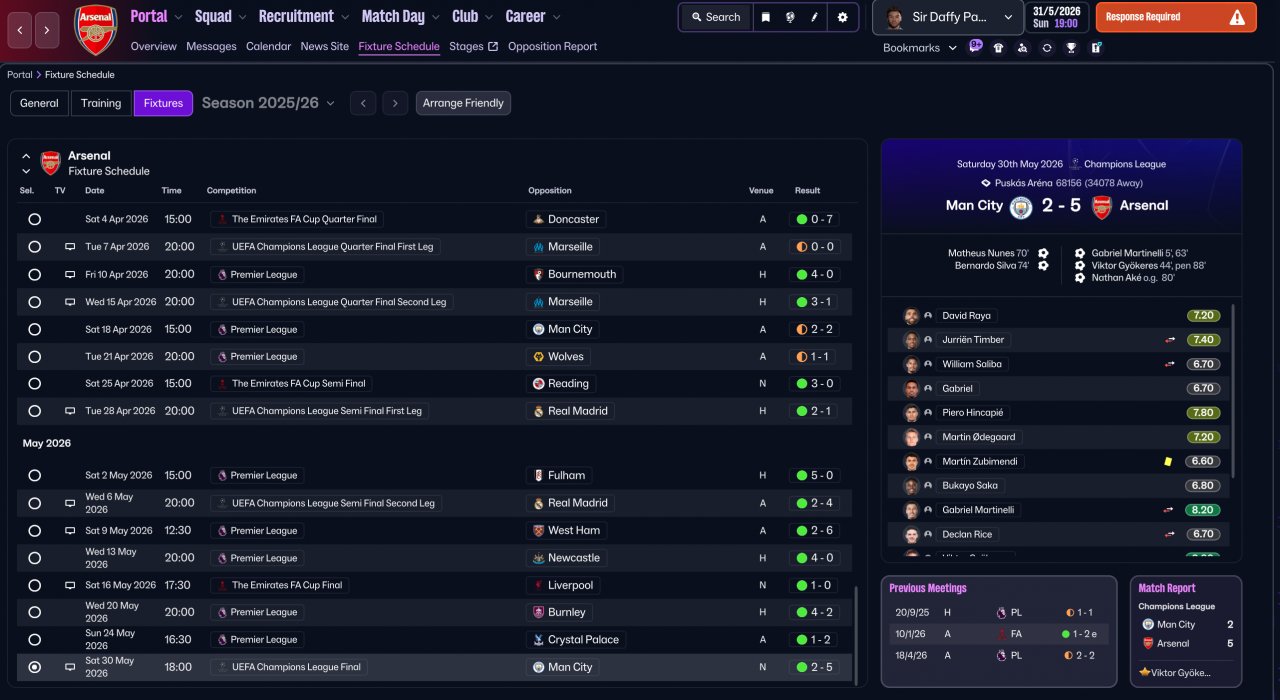Click the Arsenal badge in match summary
The image size is (1280, 700).
(x=1101, y=206)
